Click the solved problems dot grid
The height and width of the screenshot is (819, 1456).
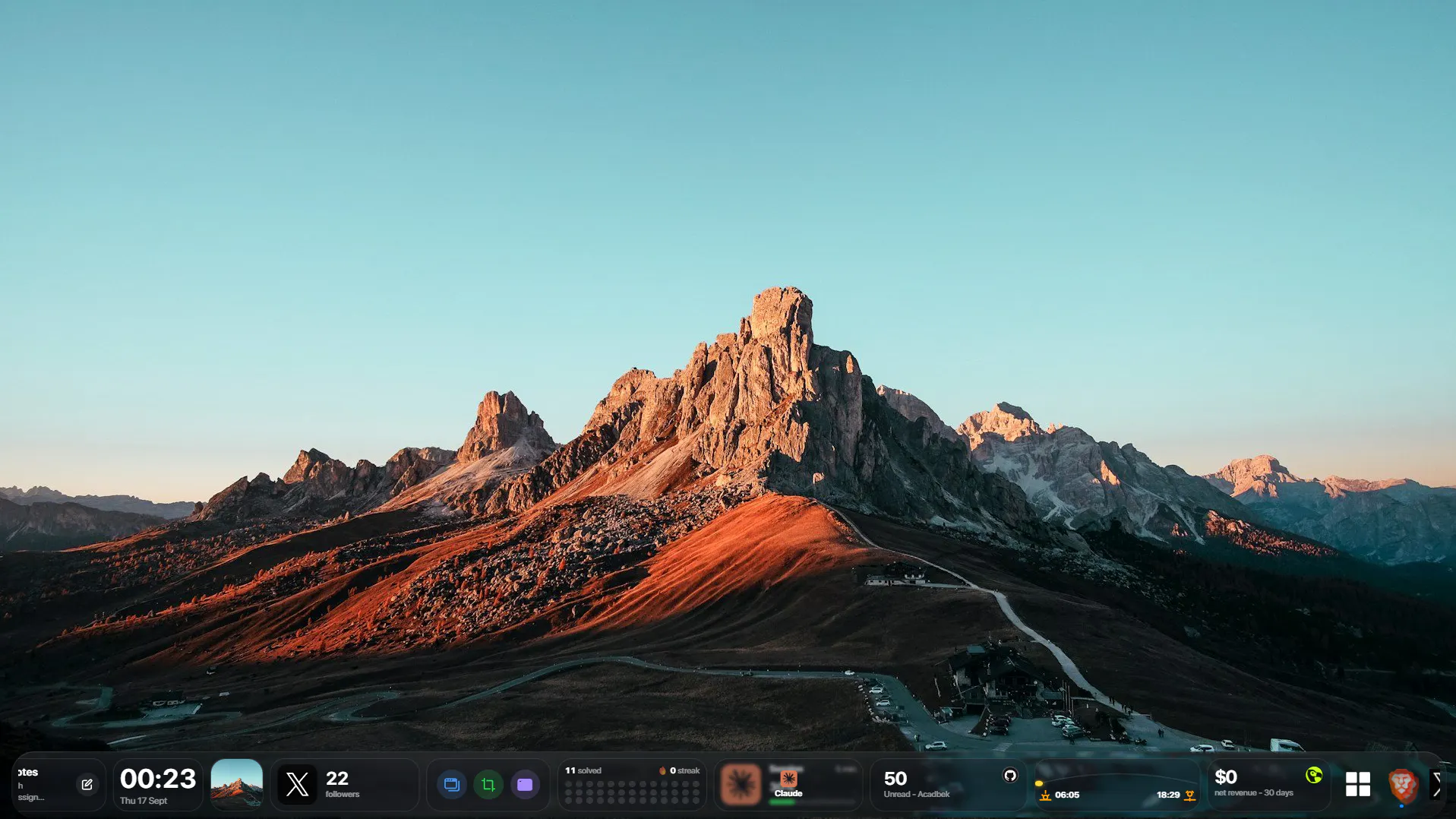click(632, 793)
